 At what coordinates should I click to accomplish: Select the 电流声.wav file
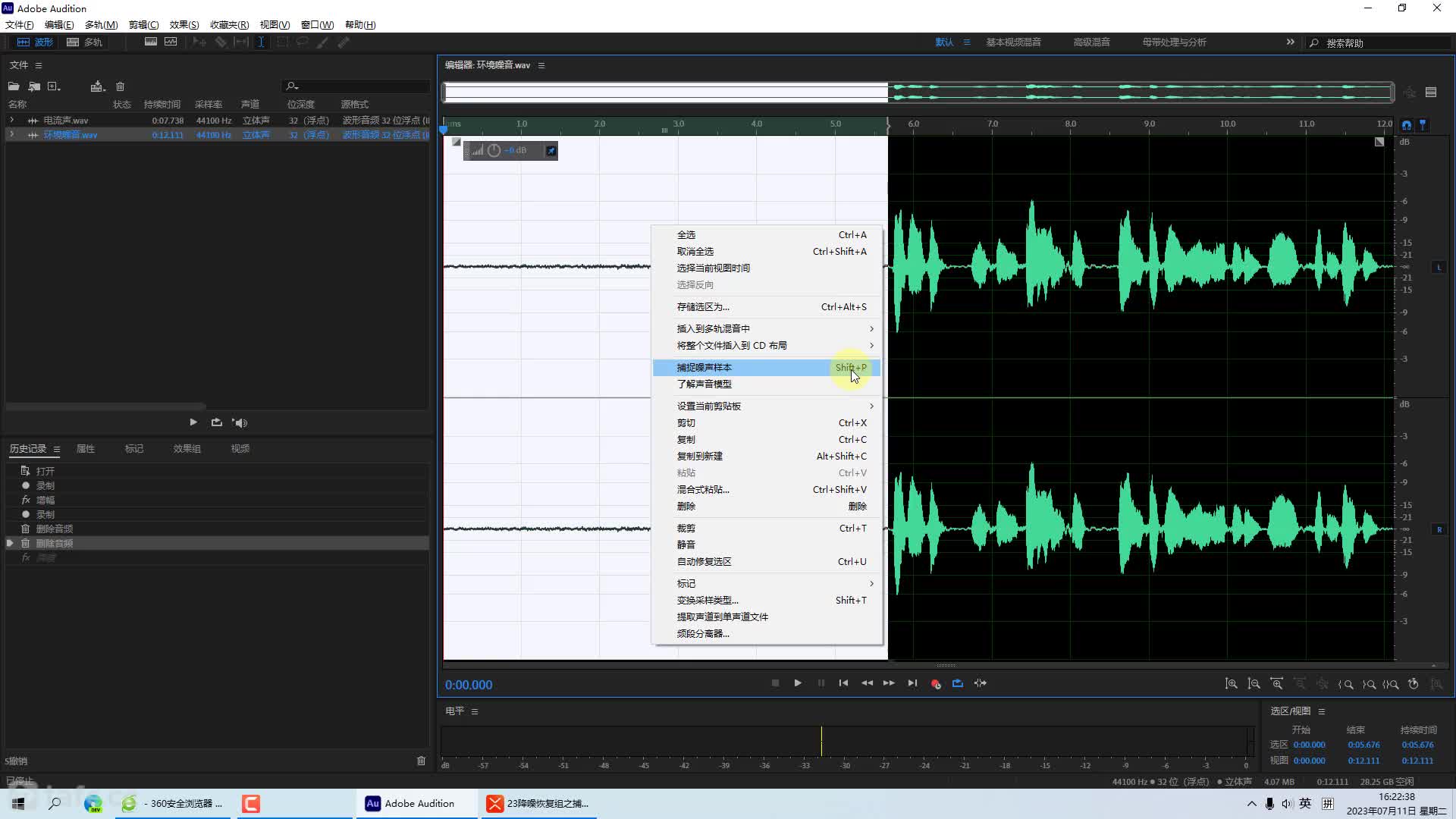pyautogui.click(x=66, y=121)
